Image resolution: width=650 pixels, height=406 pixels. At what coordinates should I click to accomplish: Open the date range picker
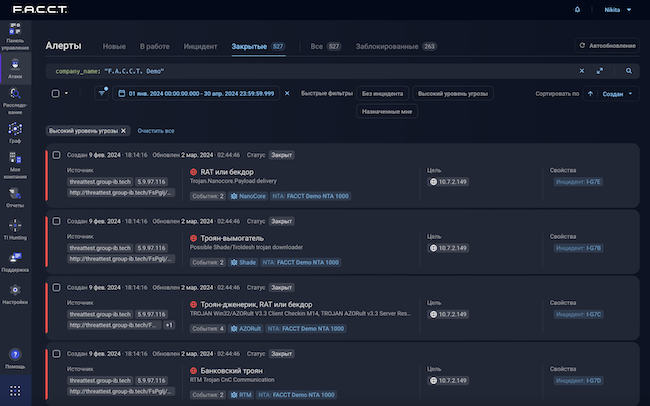(196, 94)
